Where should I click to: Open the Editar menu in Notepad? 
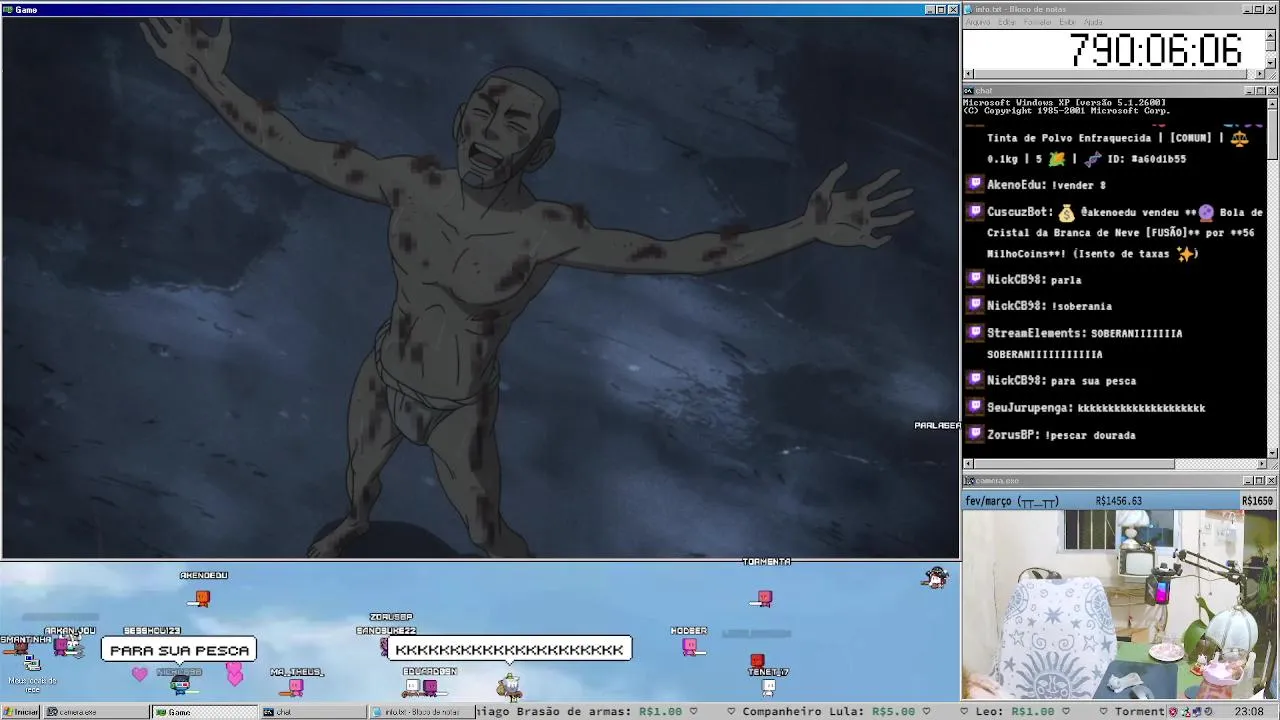[x=1007, y=22]
